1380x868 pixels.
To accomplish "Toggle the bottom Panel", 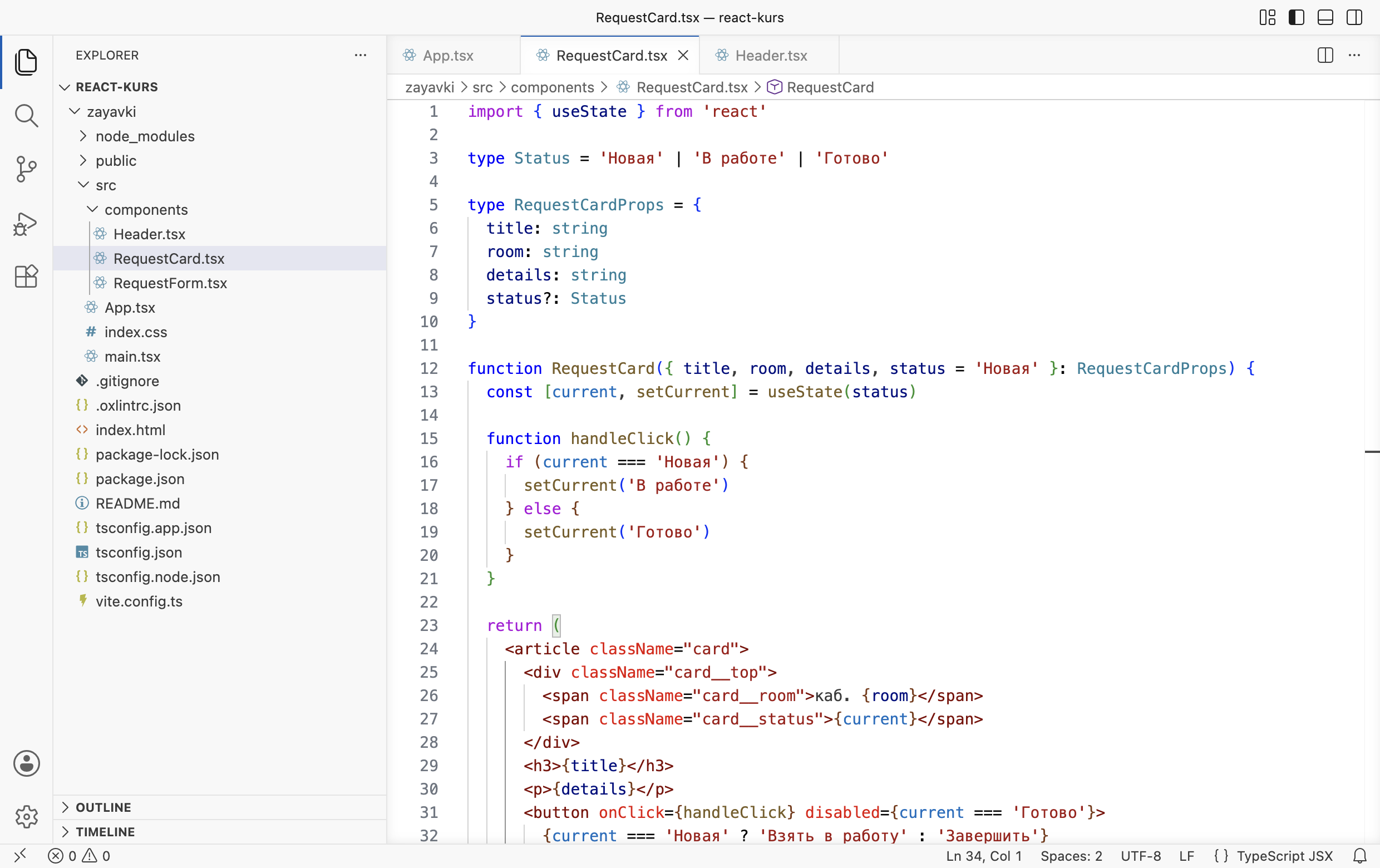I will pos(1325,18).
